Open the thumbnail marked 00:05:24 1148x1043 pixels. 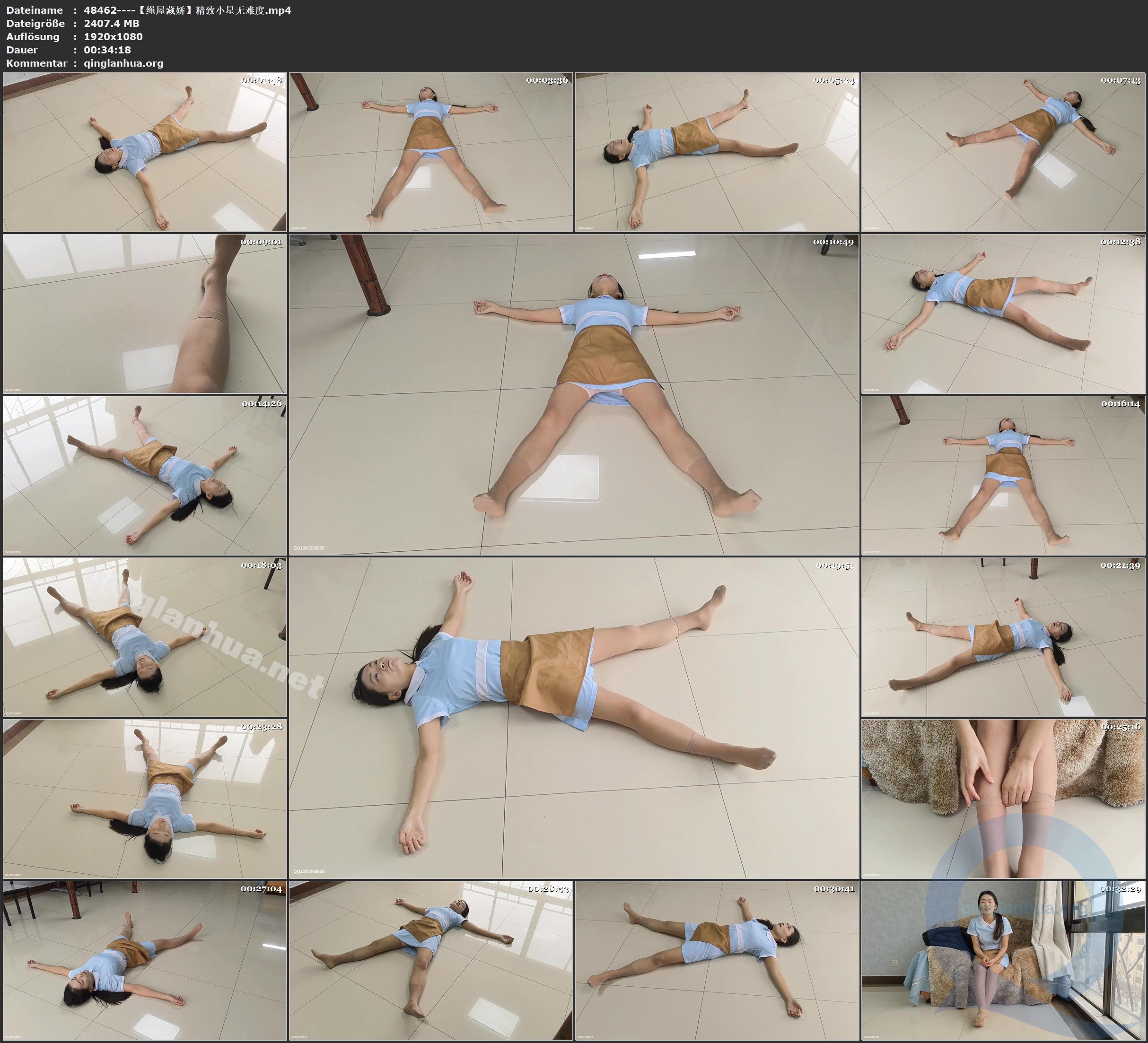point(717,152)
